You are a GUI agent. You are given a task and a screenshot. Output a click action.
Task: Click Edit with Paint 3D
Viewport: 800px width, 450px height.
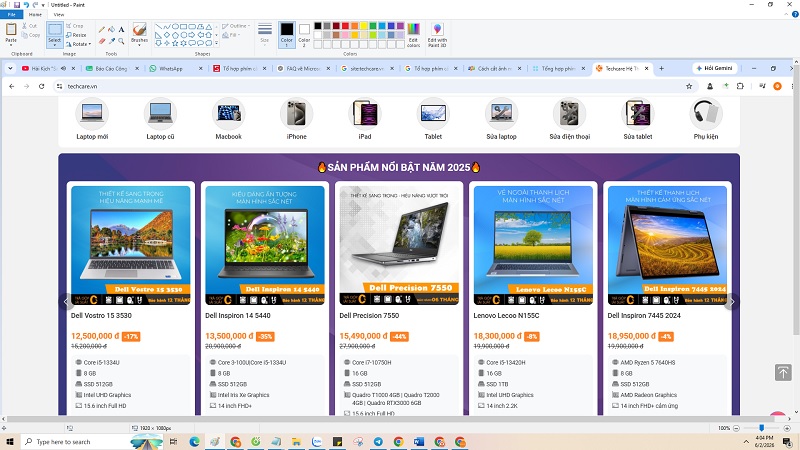point(437,35)
